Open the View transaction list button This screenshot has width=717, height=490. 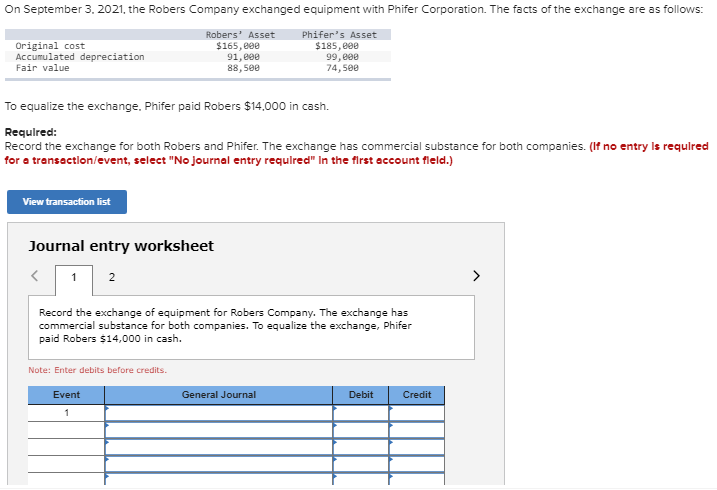pyautogui.click(x=67, y=202)
